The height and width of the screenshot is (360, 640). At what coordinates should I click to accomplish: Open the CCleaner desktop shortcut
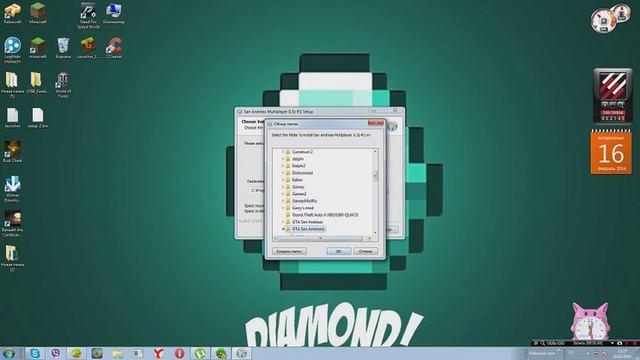pos(114,48)
